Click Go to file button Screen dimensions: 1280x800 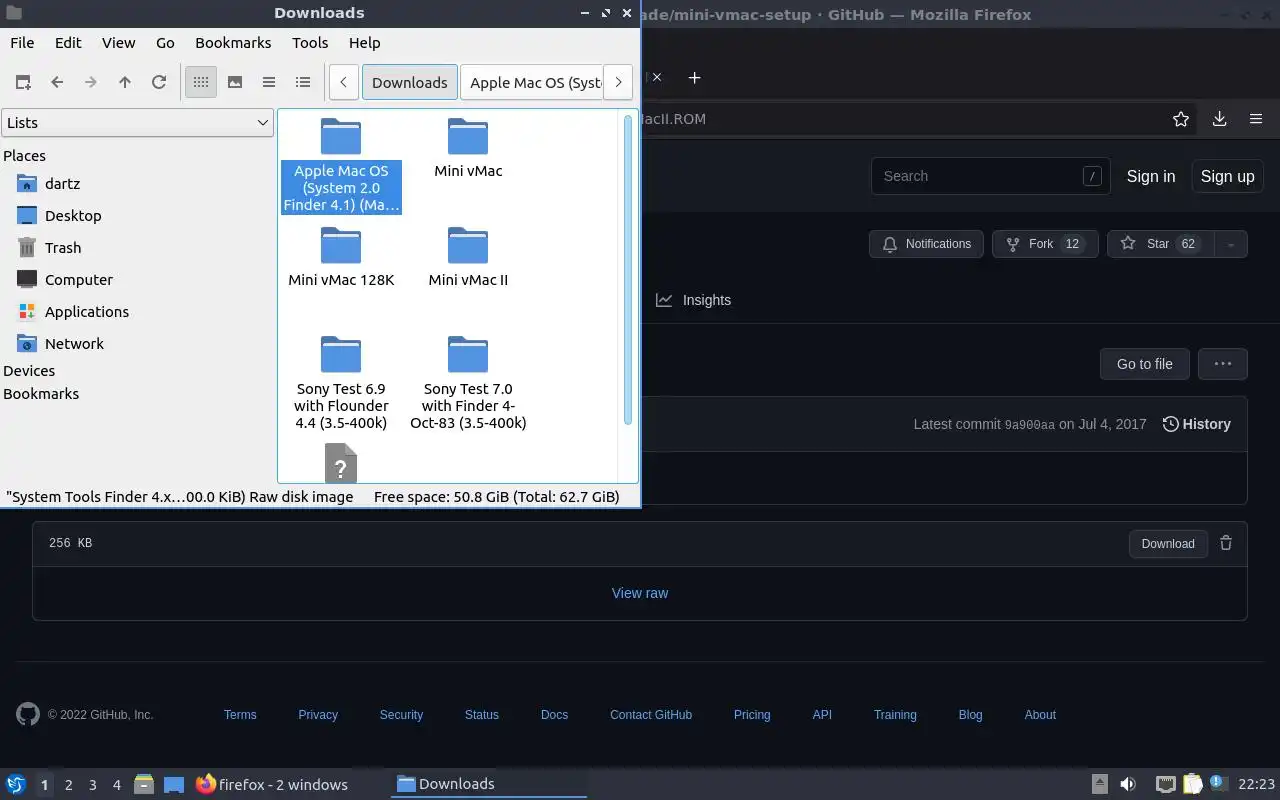[1144, 364]
